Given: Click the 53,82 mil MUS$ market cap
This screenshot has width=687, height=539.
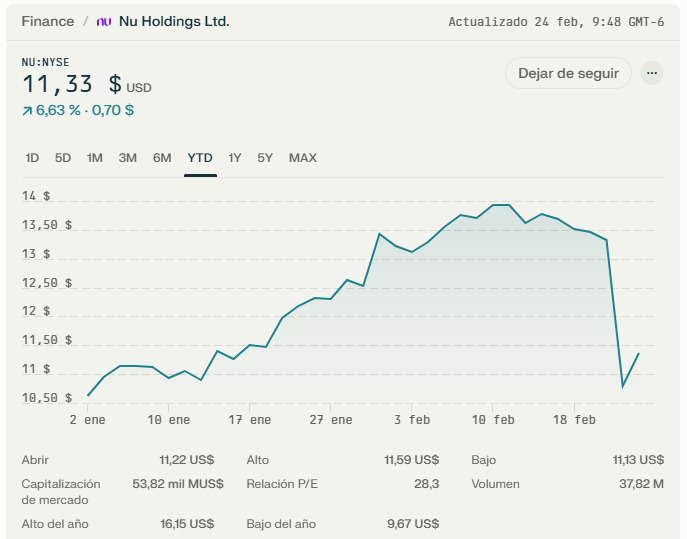Looking at the screenshot, I should coord(178,484).
